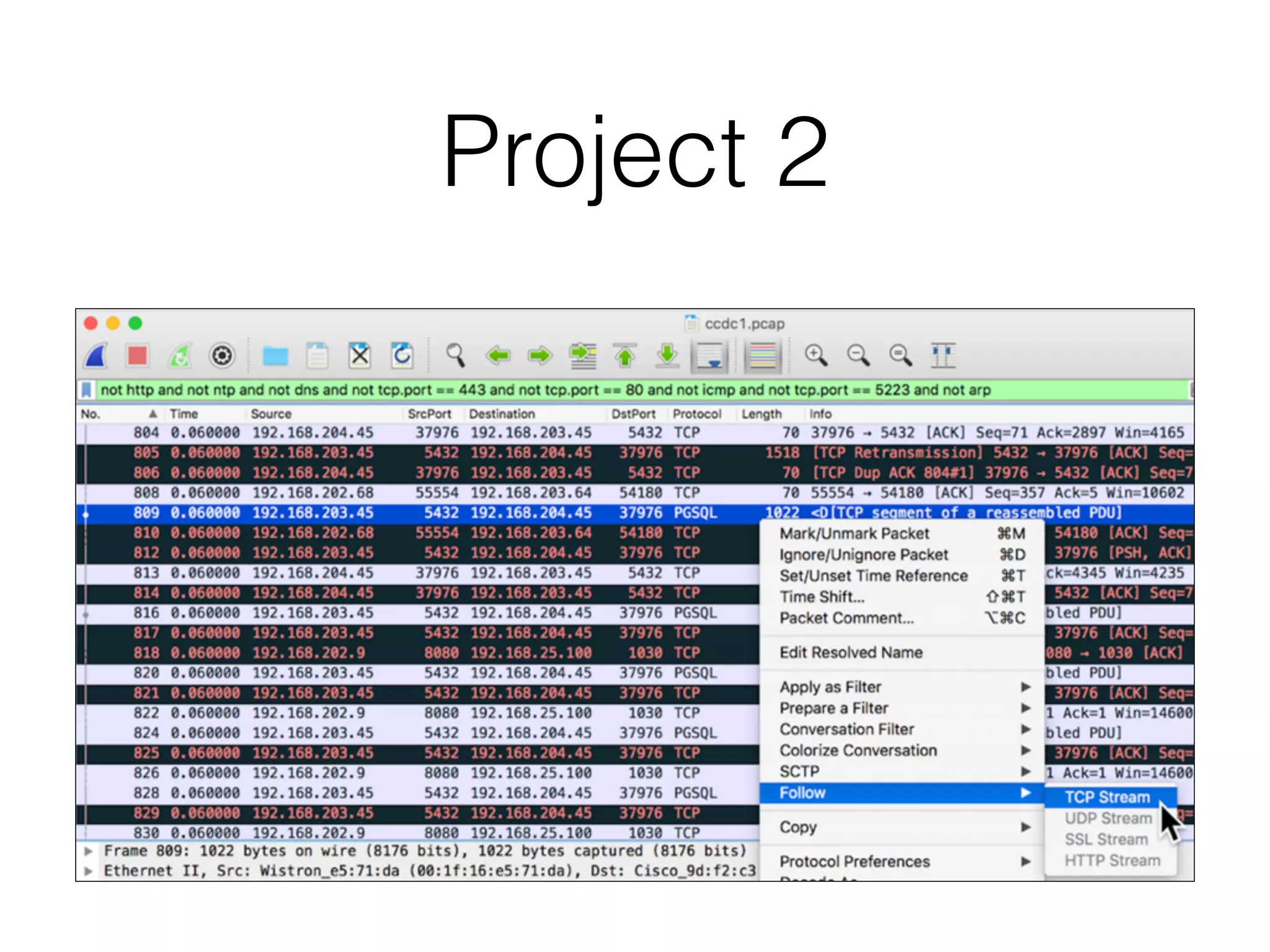The width and height of the screenshot is (1270, 952).
Task: Restart capture with the green fin icon
Action: [x=180, y=356]
